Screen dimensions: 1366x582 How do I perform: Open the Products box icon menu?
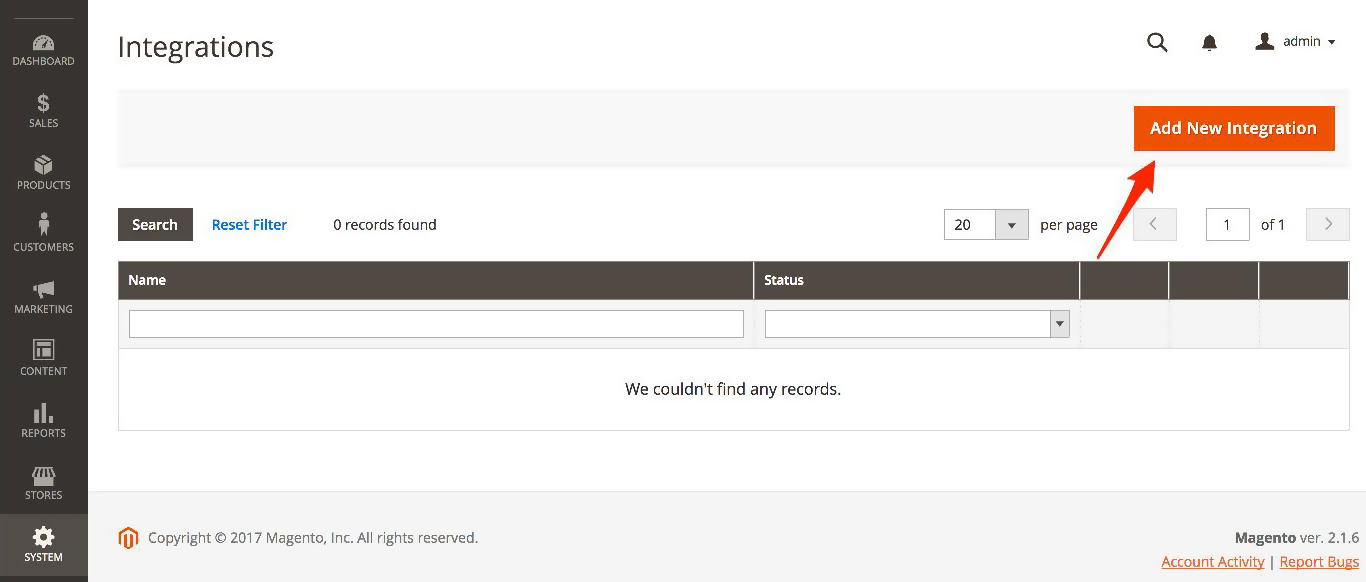click(x=43, y=173)
